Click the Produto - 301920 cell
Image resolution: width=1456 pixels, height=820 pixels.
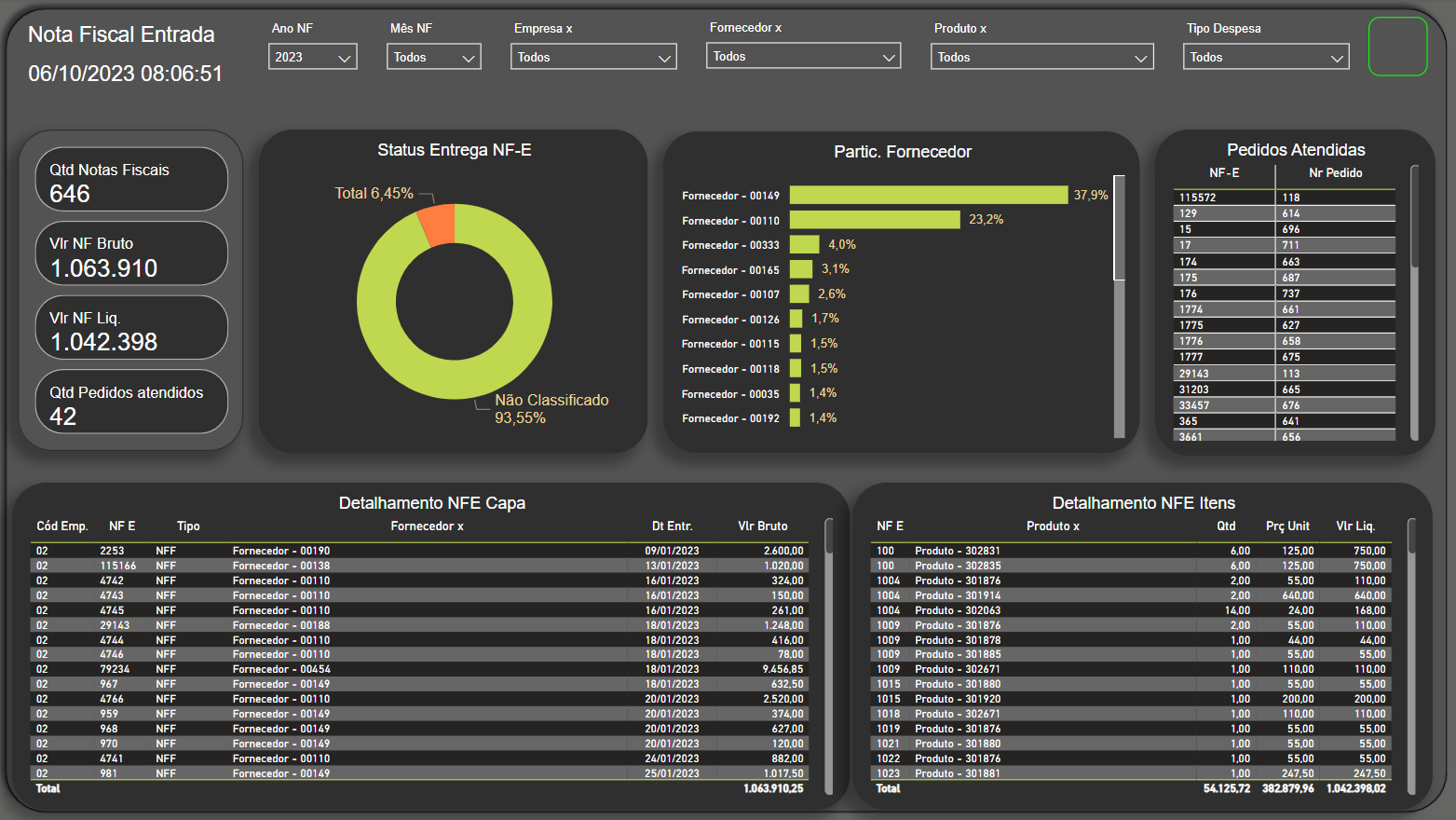pos(958,699)
